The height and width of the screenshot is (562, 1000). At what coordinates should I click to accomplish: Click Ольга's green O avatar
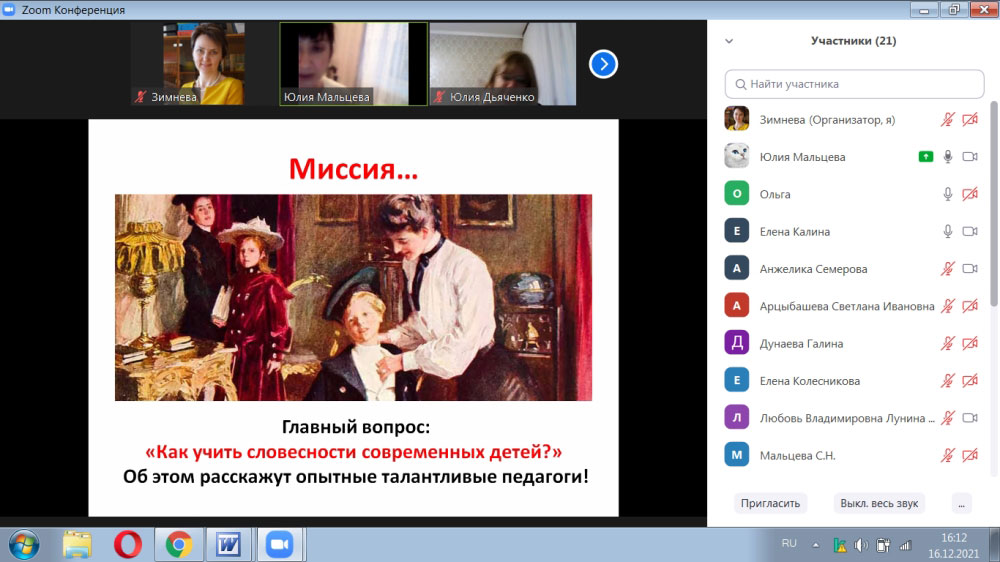point(737,193)
